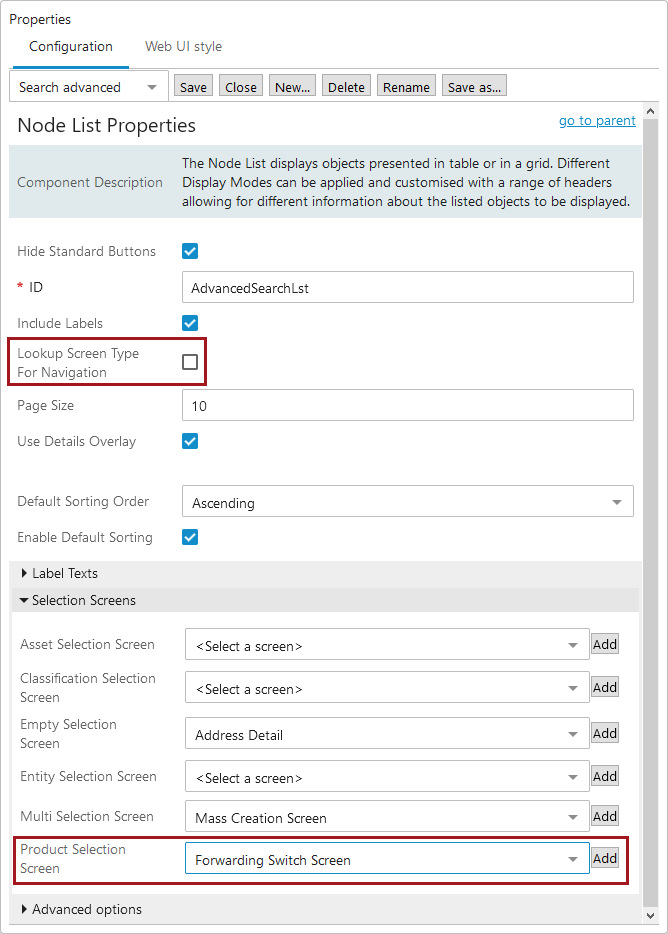Toggle Use Details Overlay checkbox
The height and width of the screenshot is (934, 668).
pyautogui.click(x=190, y=441)
